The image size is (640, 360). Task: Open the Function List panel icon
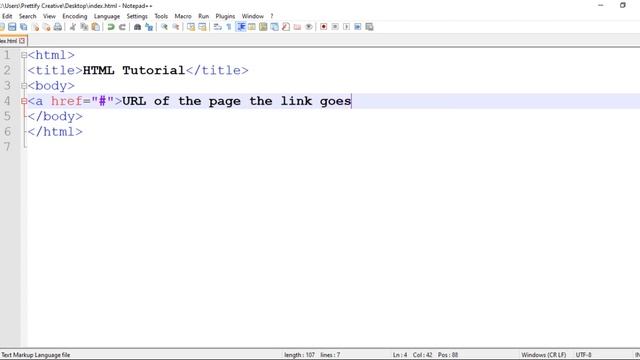(286, 27)
